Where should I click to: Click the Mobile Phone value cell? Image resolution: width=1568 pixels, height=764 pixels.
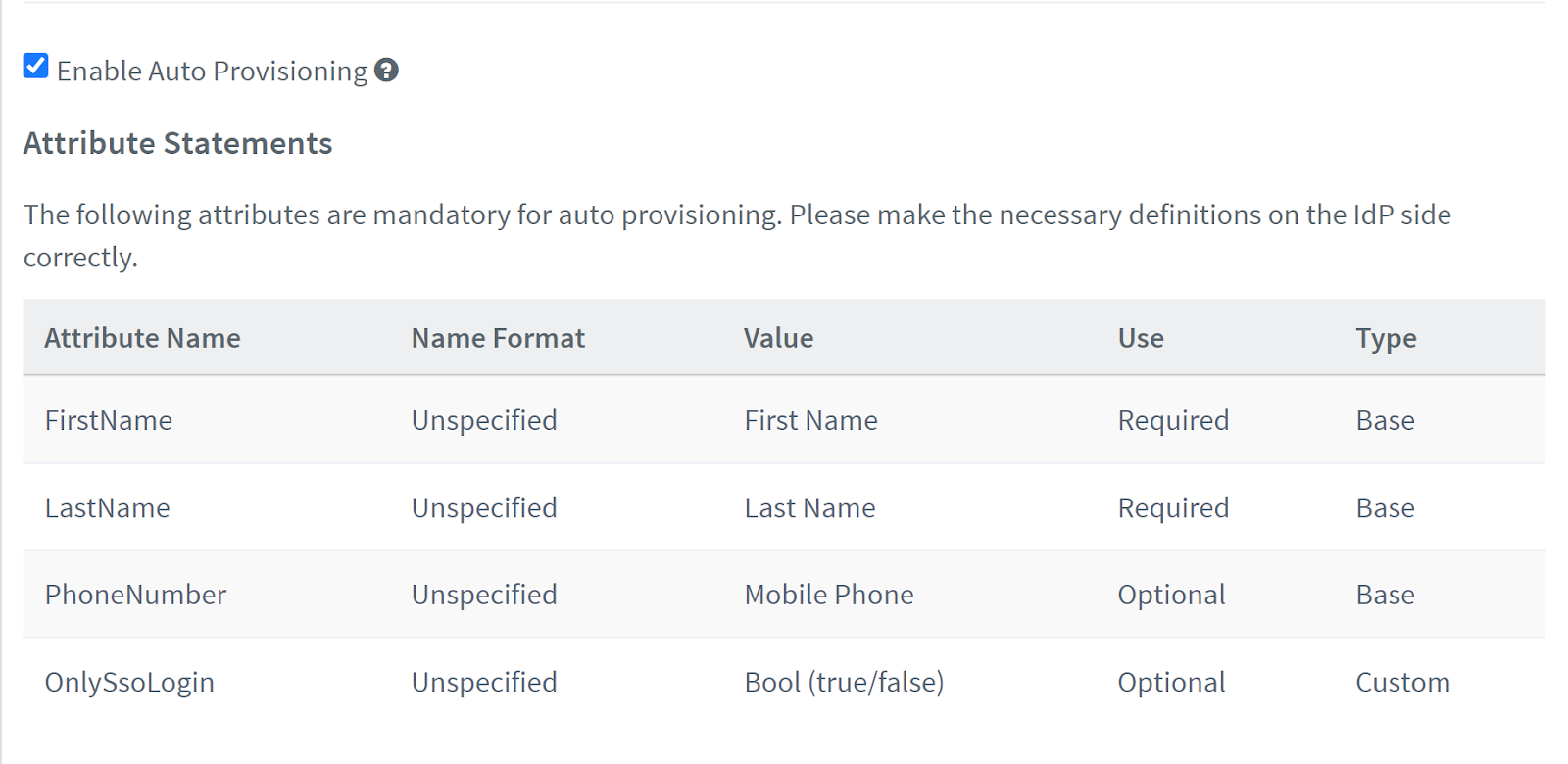pos(829,595)
